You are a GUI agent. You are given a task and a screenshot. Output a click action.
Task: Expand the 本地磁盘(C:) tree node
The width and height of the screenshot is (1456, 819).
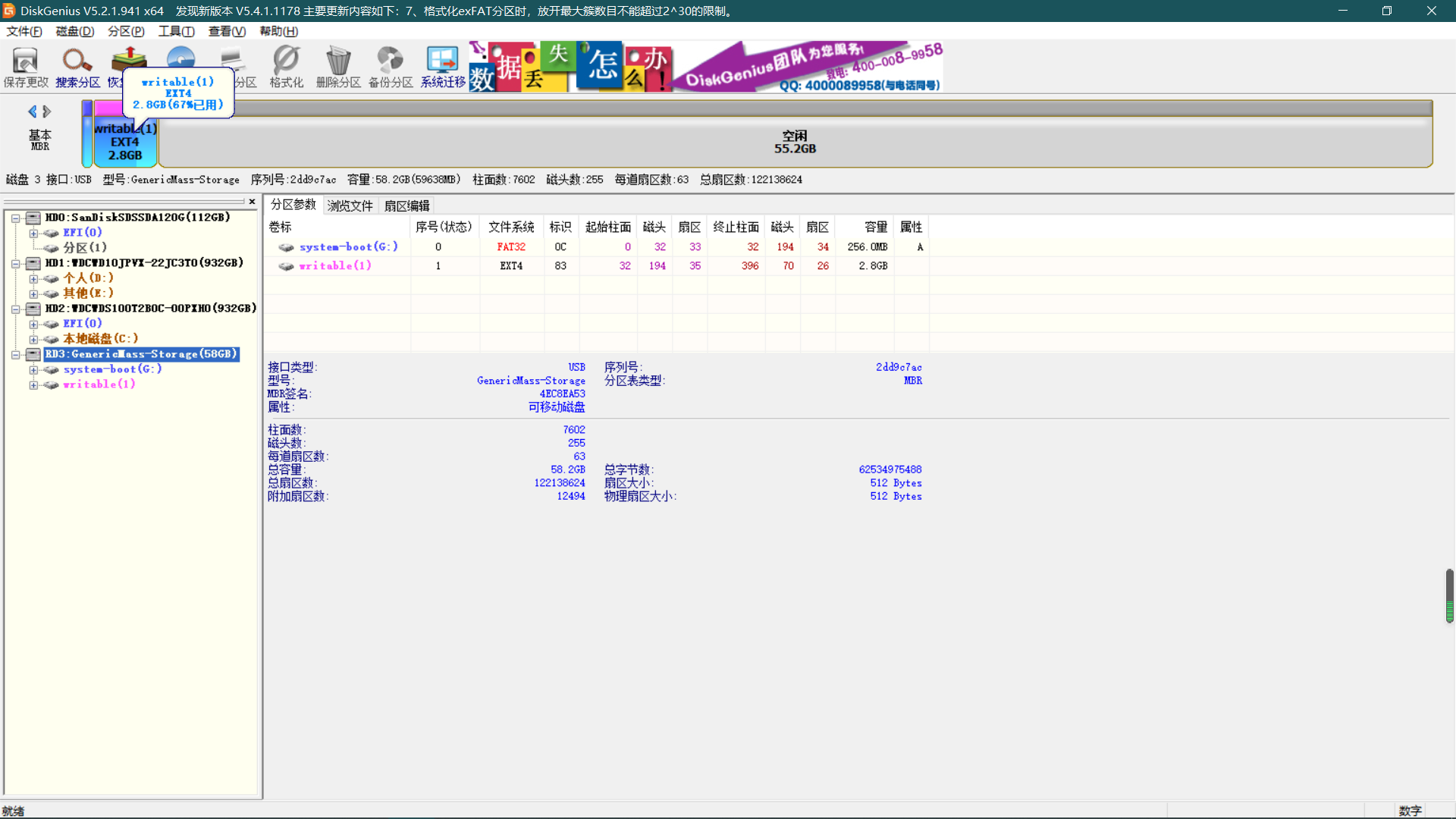coord(33,340)
